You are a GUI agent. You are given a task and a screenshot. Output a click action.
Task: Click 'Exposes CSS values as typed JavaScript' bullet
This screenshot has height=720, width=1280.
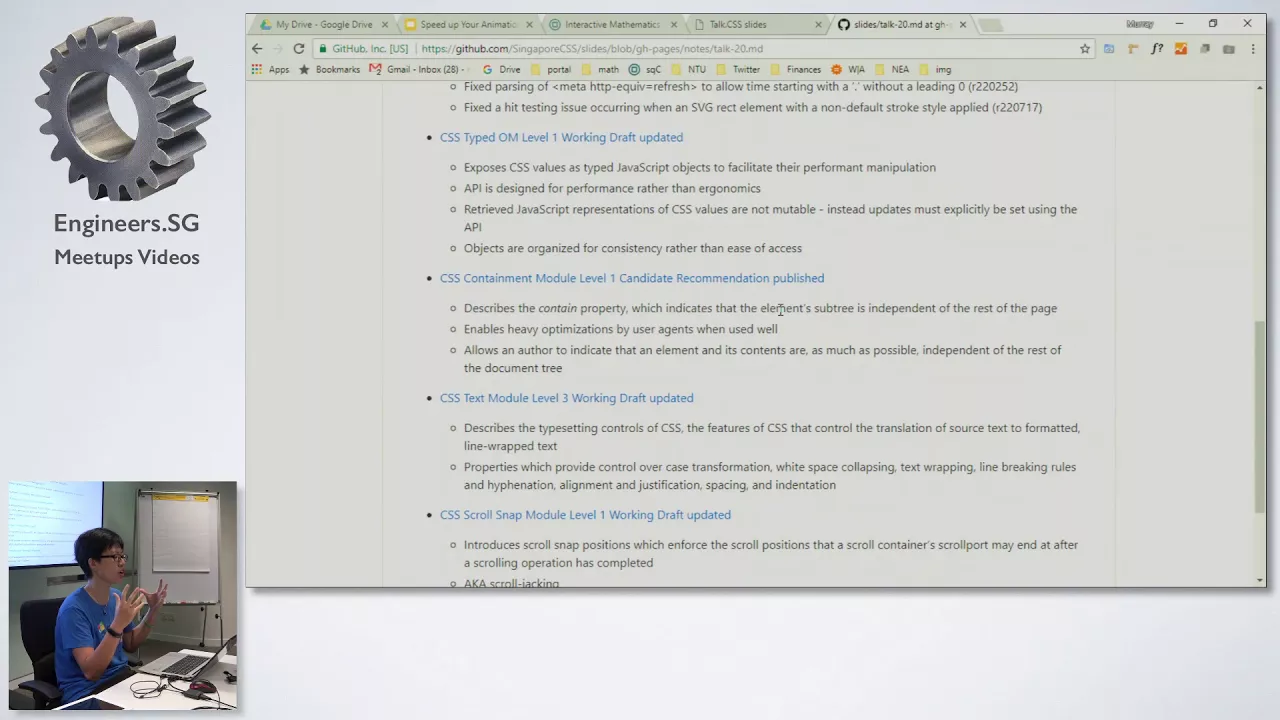coord(700,167)
